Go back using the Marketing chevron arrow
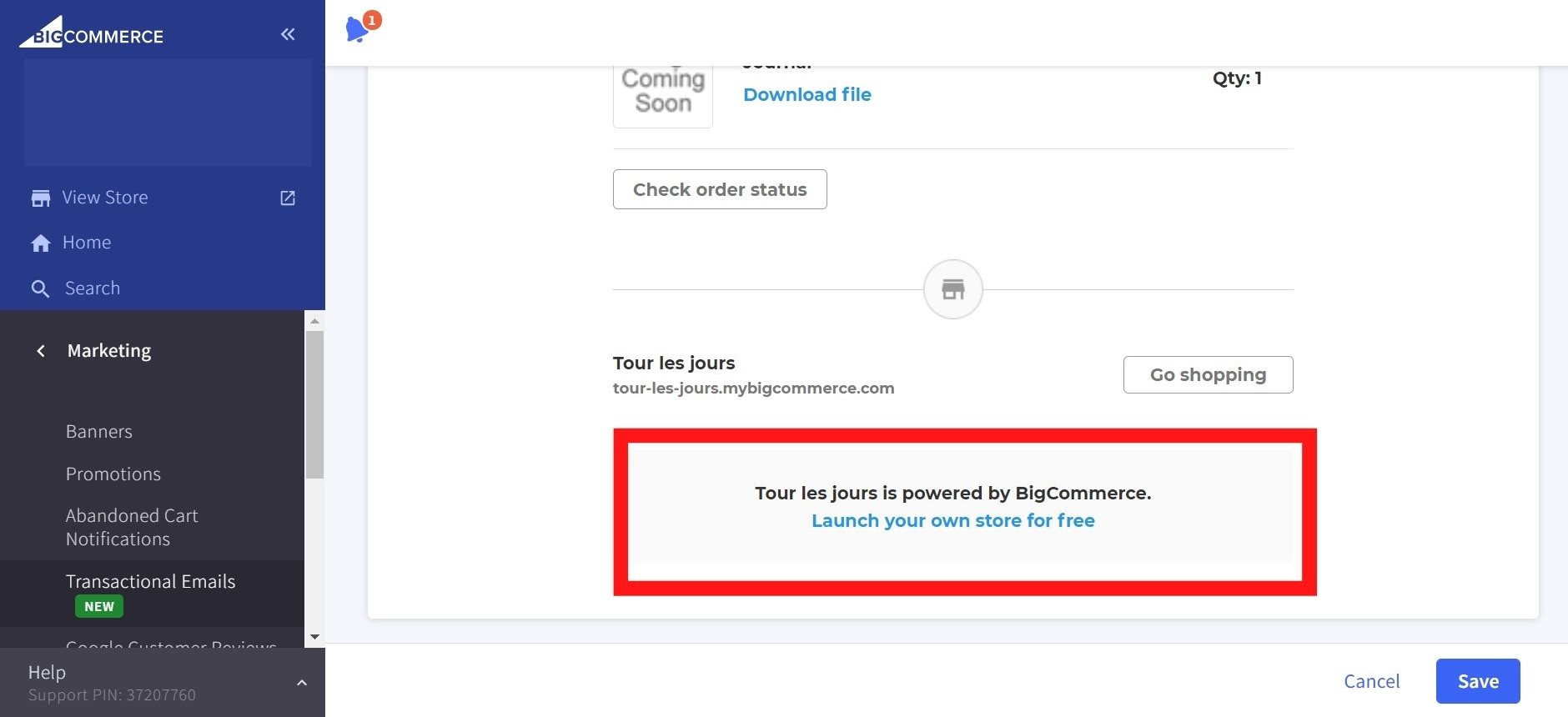 coord(41,351)
